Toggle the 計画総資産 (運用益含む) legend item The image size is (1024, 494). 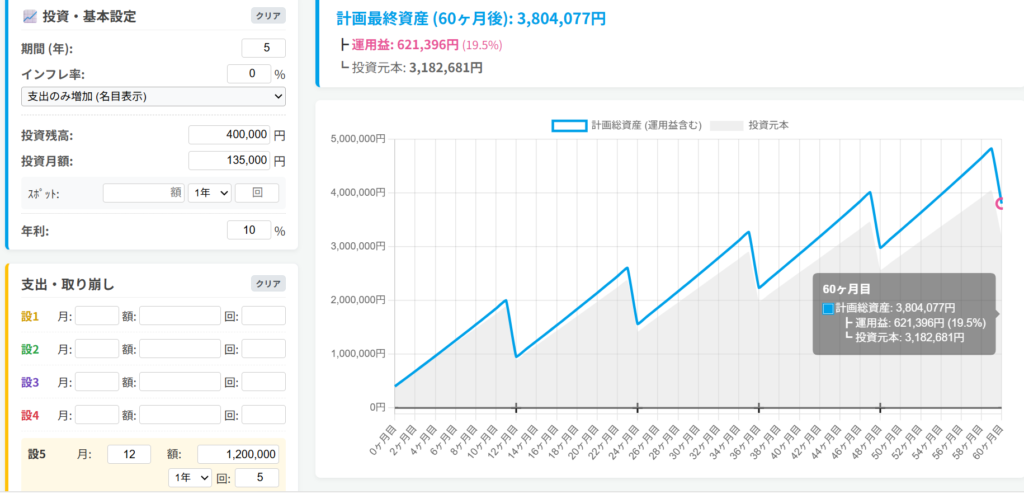click(627, 125)
